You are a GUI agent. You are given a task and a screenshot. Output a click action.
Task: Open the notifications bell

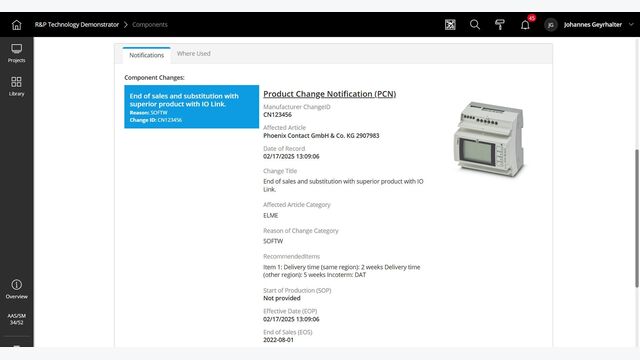coord(525,25)
